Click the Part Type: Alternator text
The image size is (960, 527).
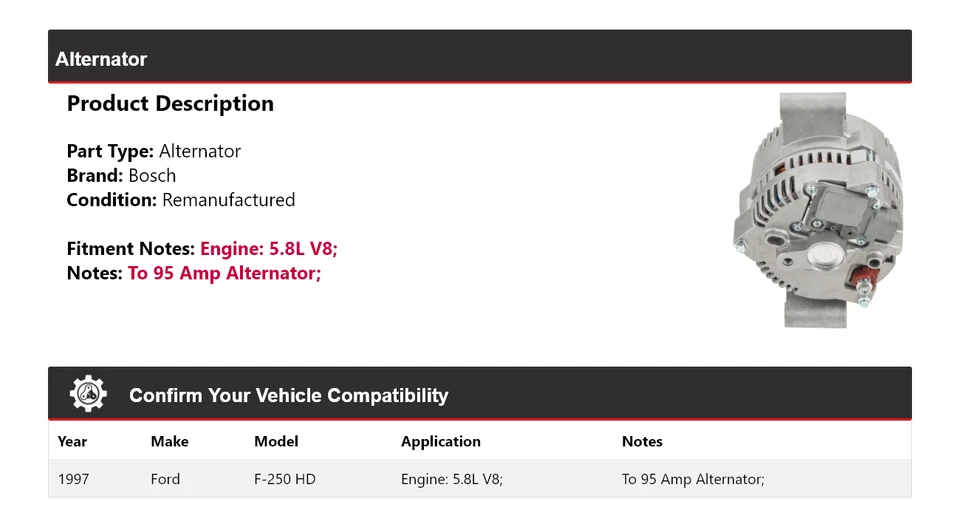click(x=153, y=152)
